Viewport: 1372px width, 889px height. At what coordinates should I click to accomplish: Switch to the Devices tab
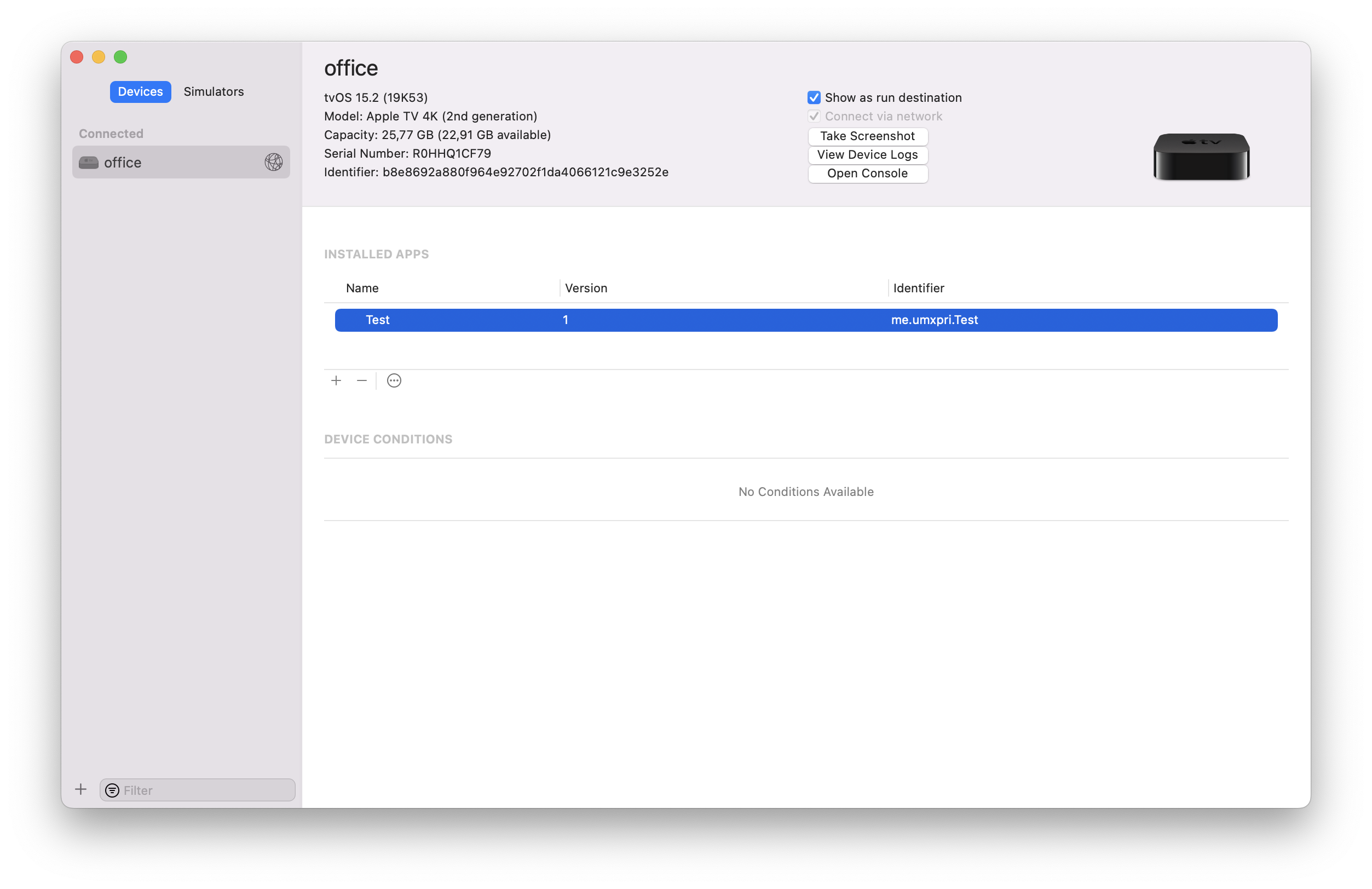(140, 91)
